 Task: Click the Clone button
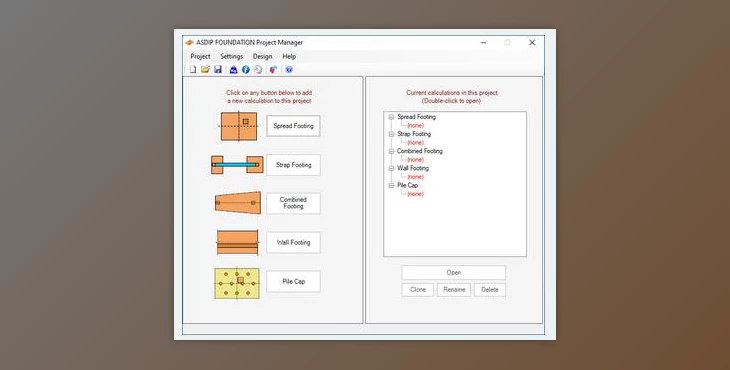[418, 289]
